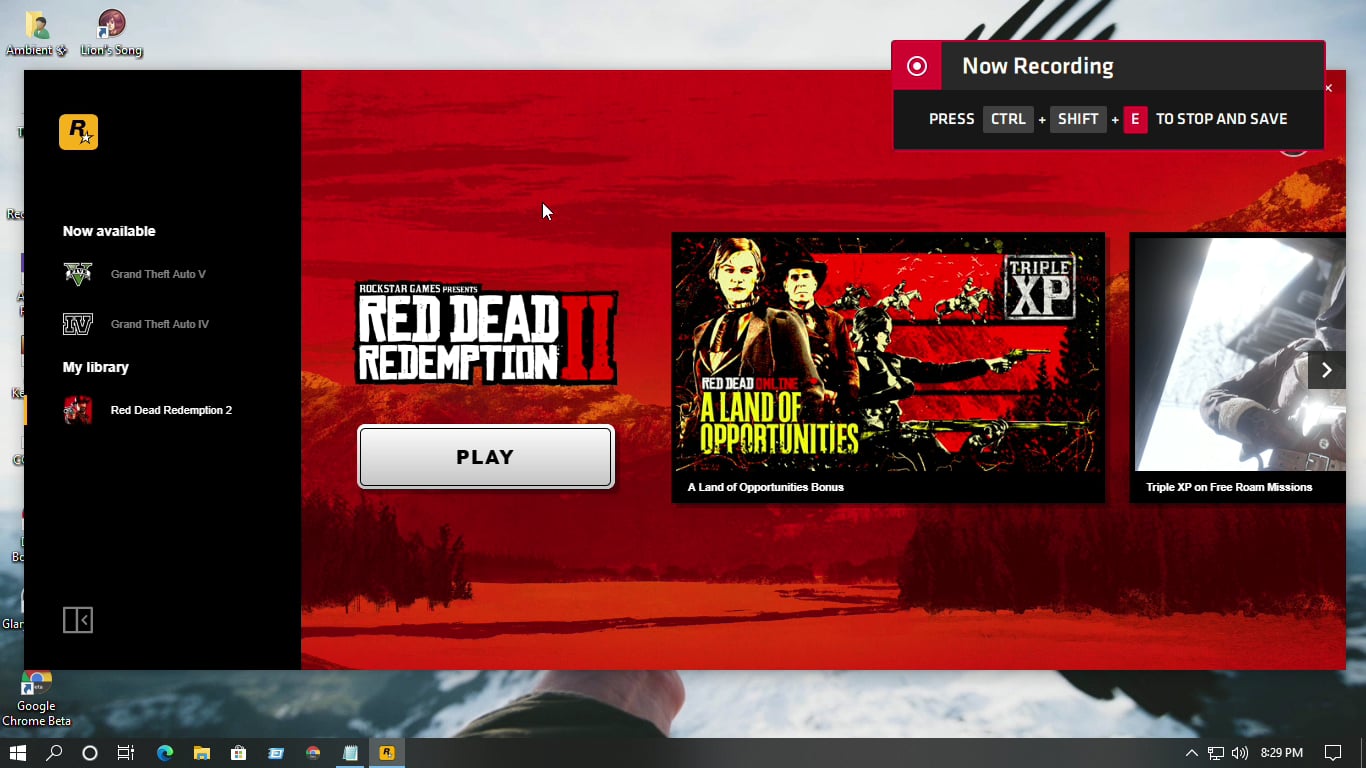Click the Red Dead Redemption II title logo
The image size is (1366, 768).
click(x=486, y=334)
